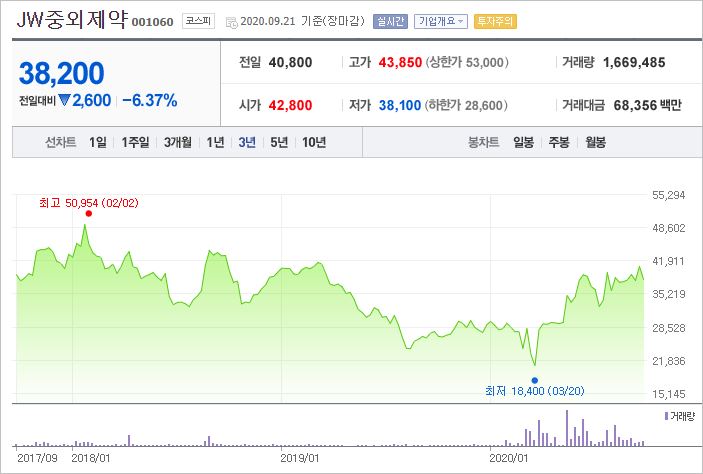Click the 2017/09 axis label

pyautogui.click(x=37, y=458)
